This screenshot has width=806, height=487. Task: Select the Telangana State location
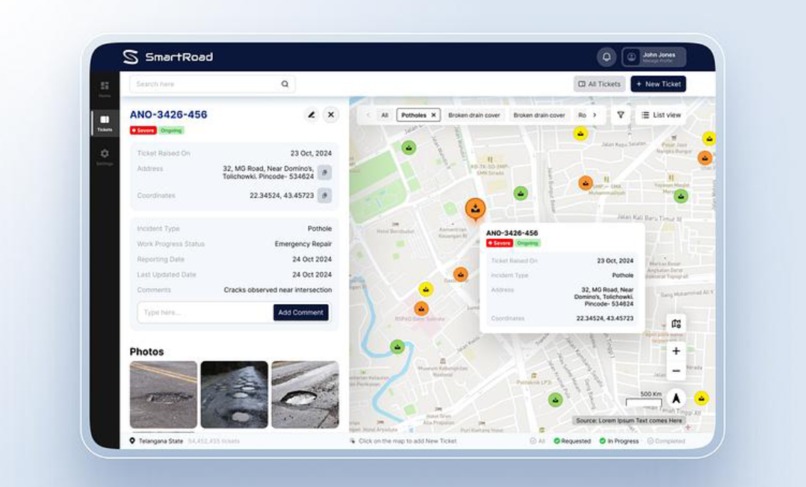coord(156,441)
